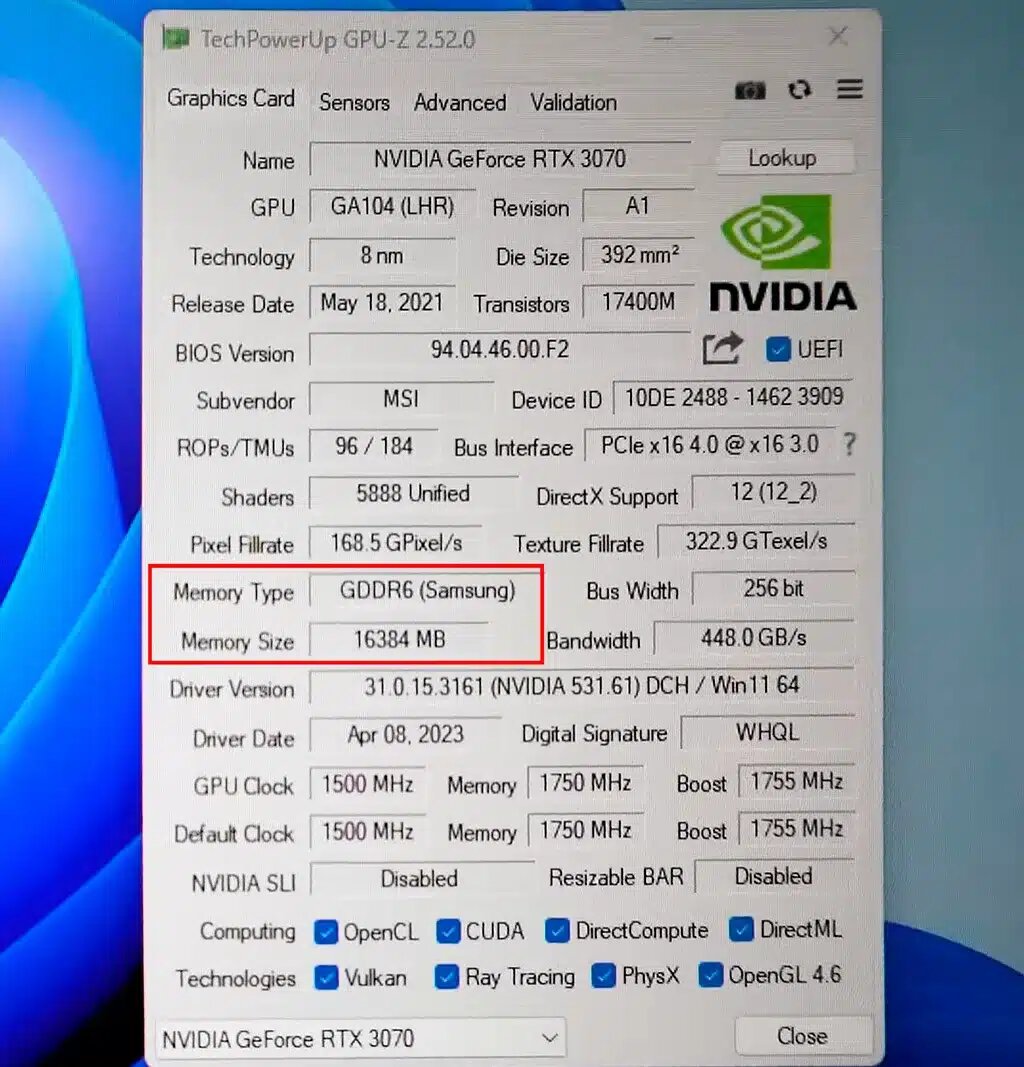This screenshot has height=1067, width=1024.
Task: Toggle the DirectCompute checkbox
Action: (x=557, y=931)
